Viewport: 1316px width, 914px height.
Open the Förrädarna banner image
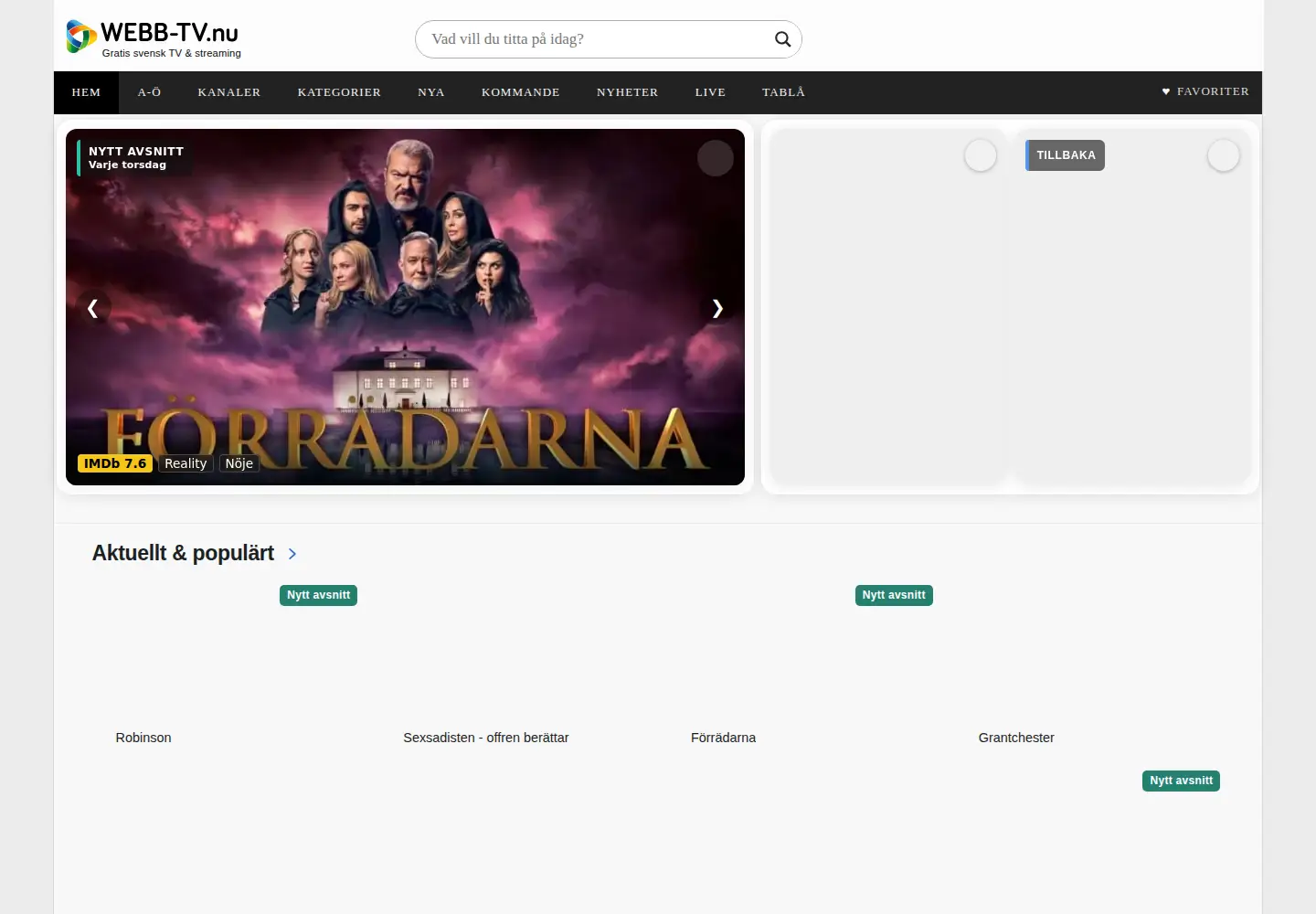[405, 307]
